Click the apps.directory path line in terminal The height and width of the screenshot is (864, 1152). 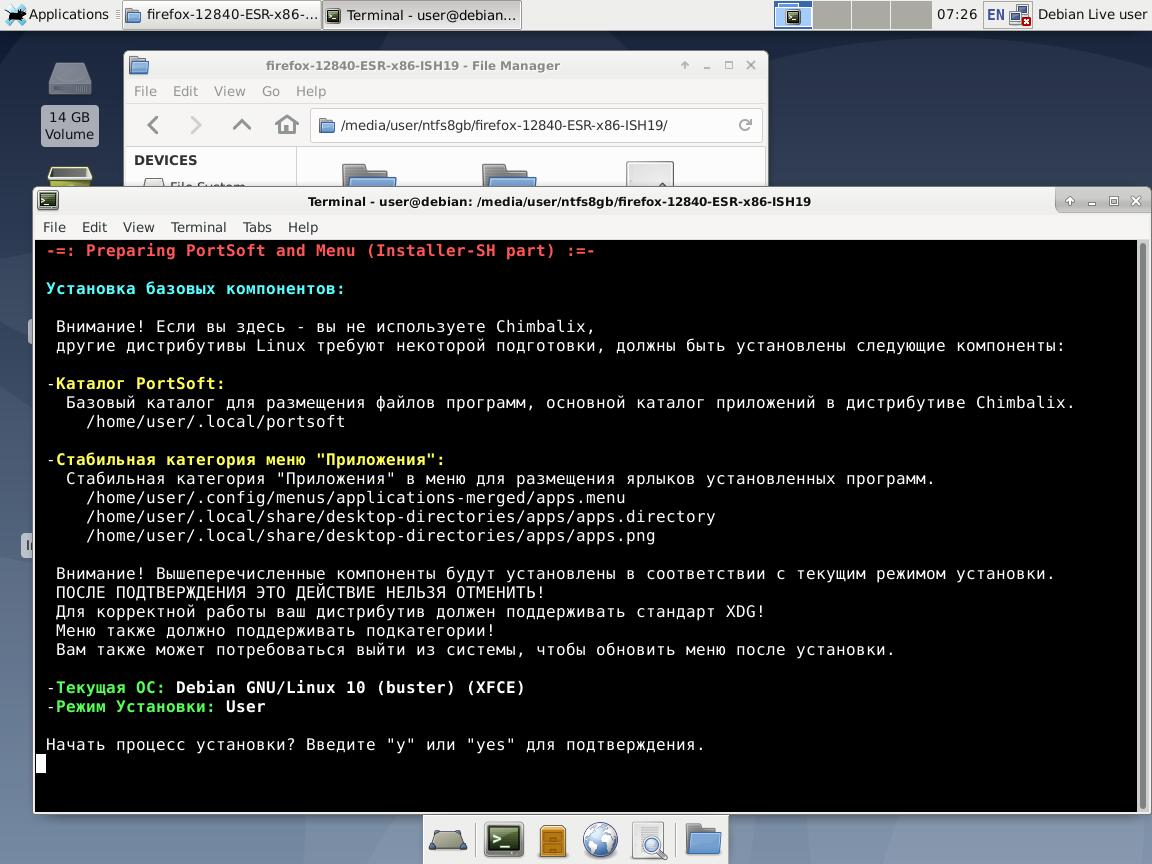[x=400, y=516]
